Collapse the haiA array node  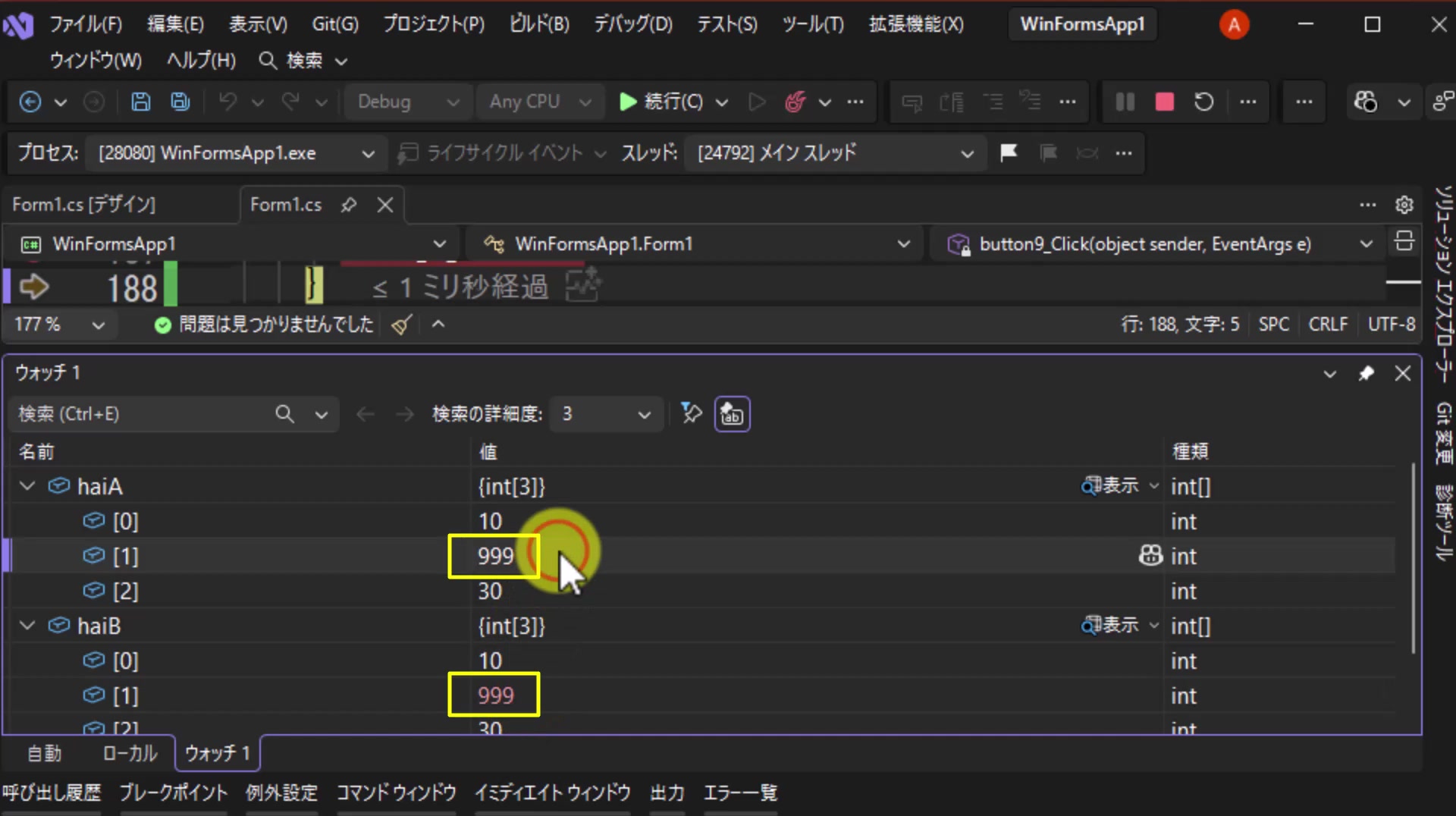tap(27, 486)
